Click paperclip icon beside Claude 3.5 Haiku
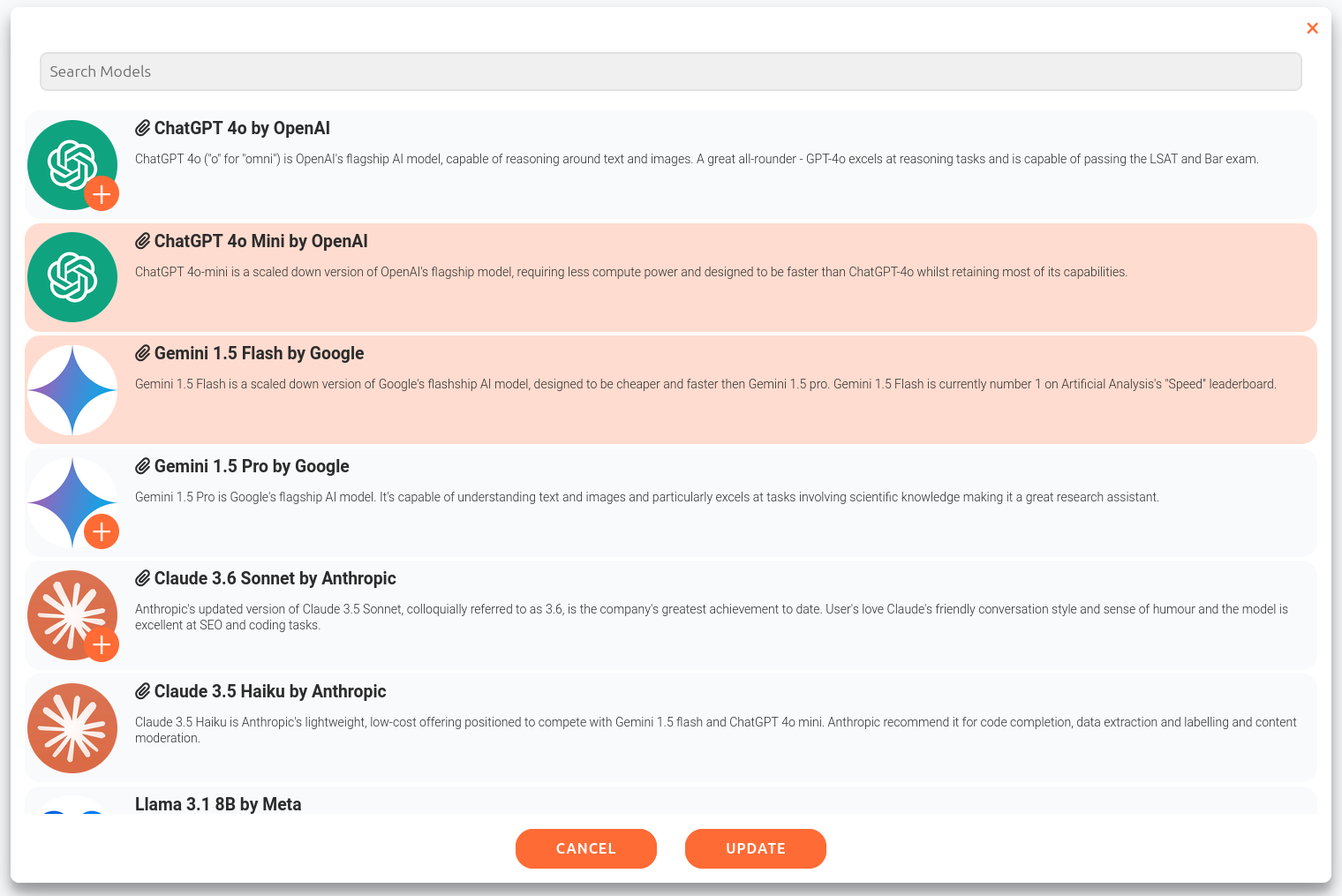 143,691
